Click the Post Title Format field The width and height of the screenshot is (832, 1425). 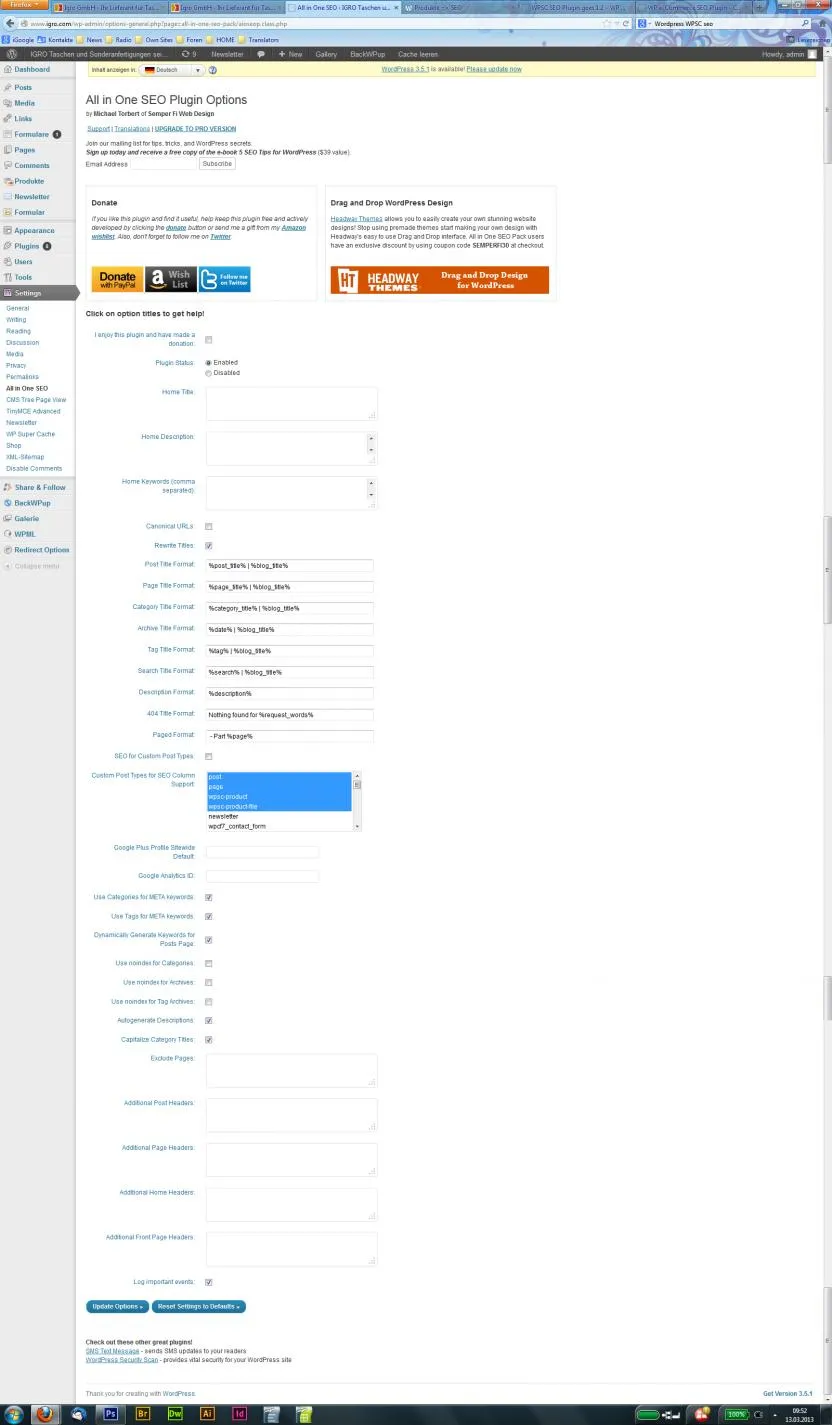pyautogui.click(x=290, y=566)
